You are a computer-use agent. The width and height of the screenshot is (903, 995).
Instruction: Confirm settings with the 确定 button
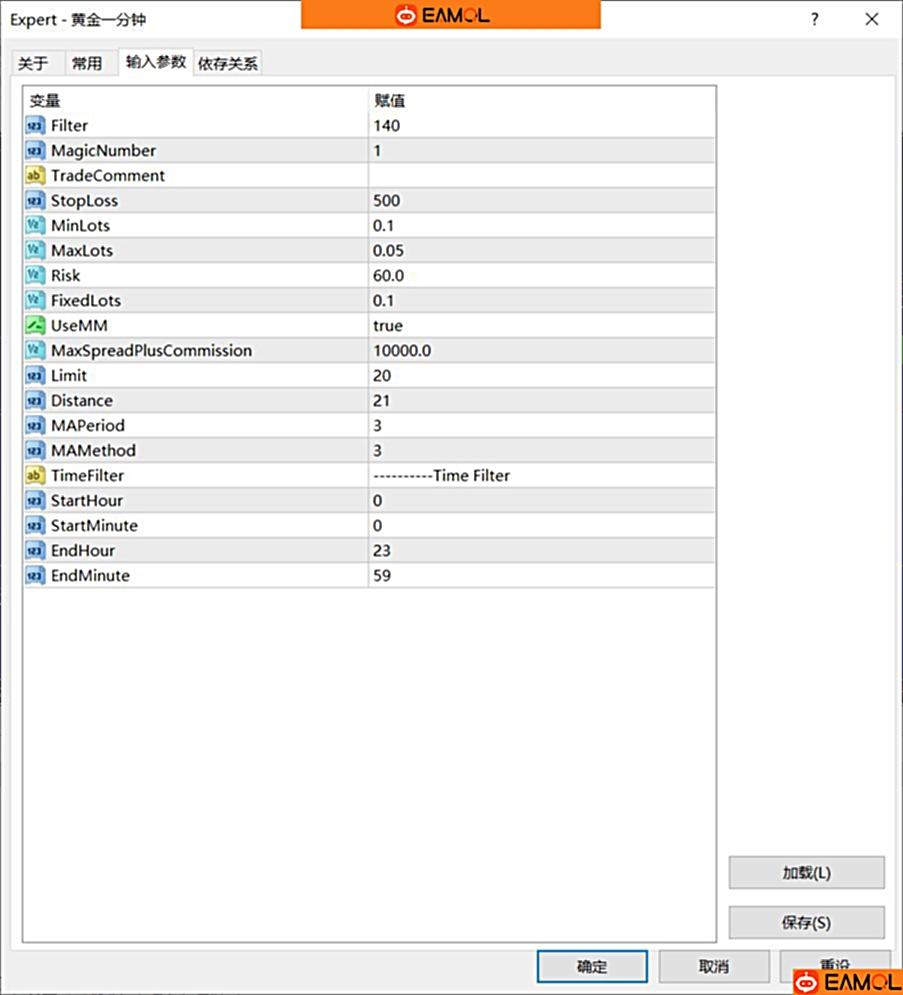[592, 966]
